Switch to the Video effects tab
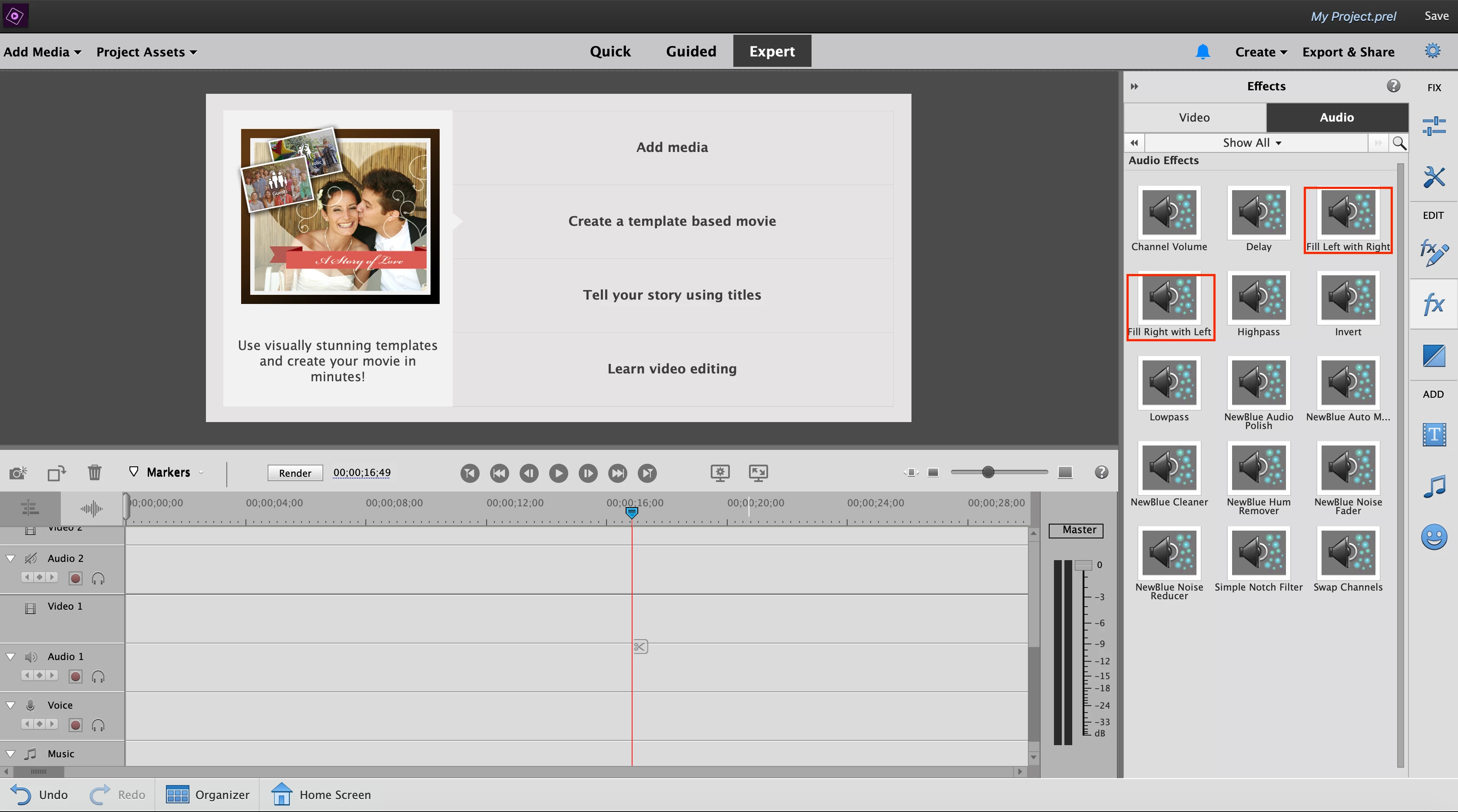The width and height of the screenshot is (1458, 812). pyautogui.click(x=1194, y=117)
